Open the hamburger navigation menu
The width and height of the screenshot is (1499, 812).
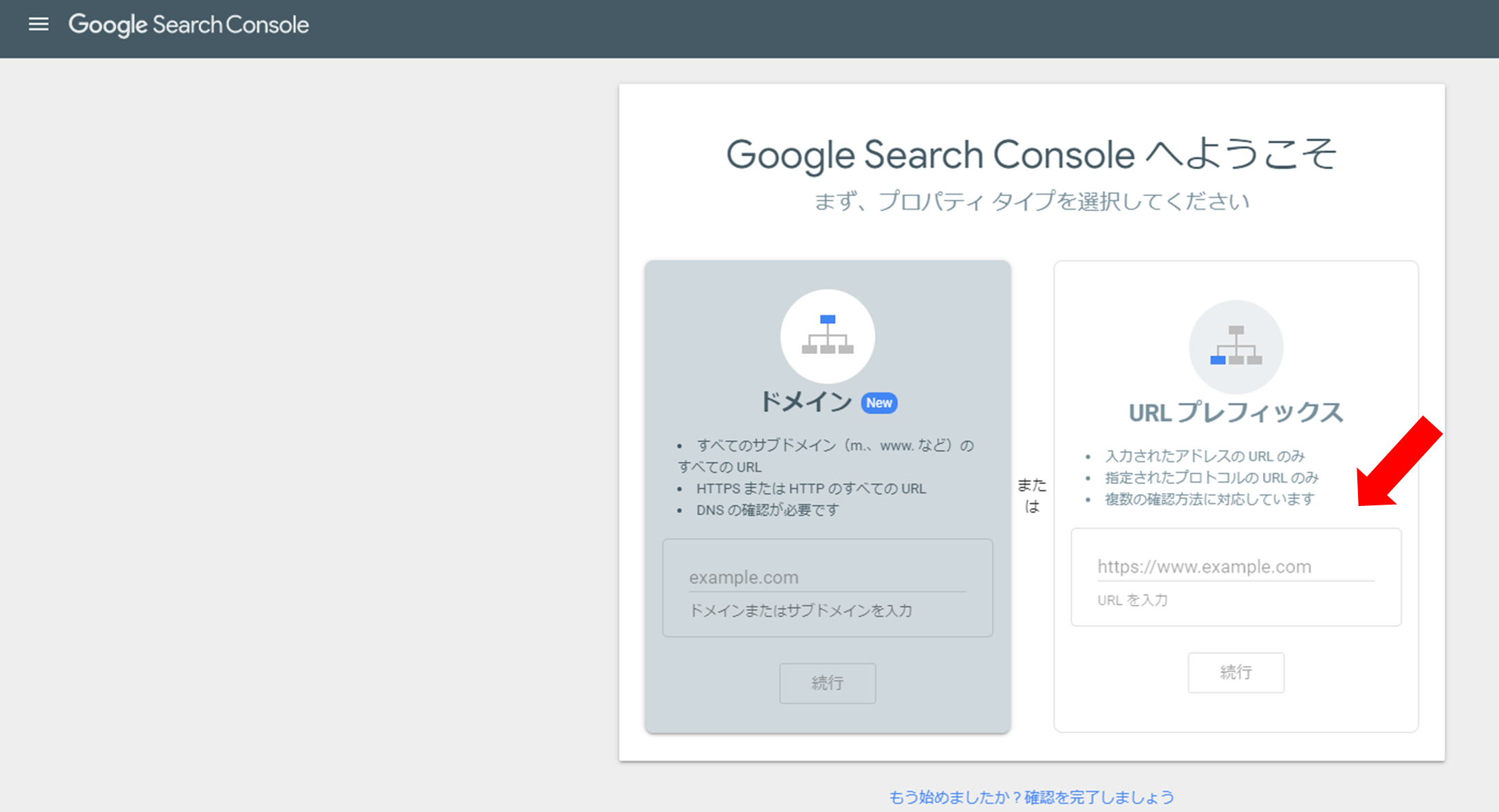pos(39,25)
